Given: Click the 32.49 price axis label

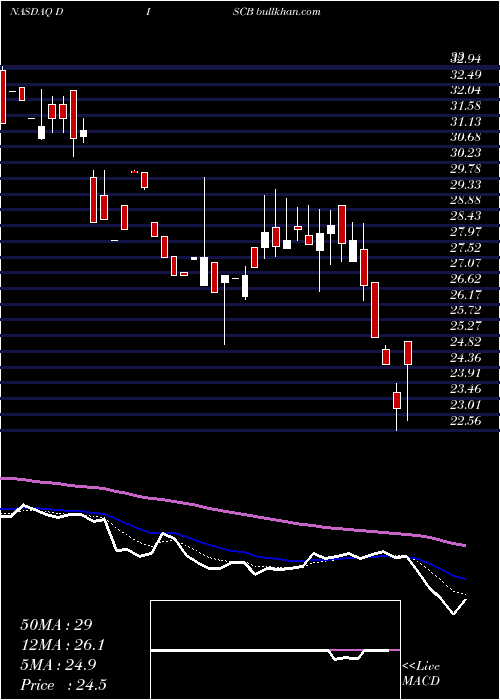Looking at the screenshot, I should pyautogui.click(x=466, y=74).
